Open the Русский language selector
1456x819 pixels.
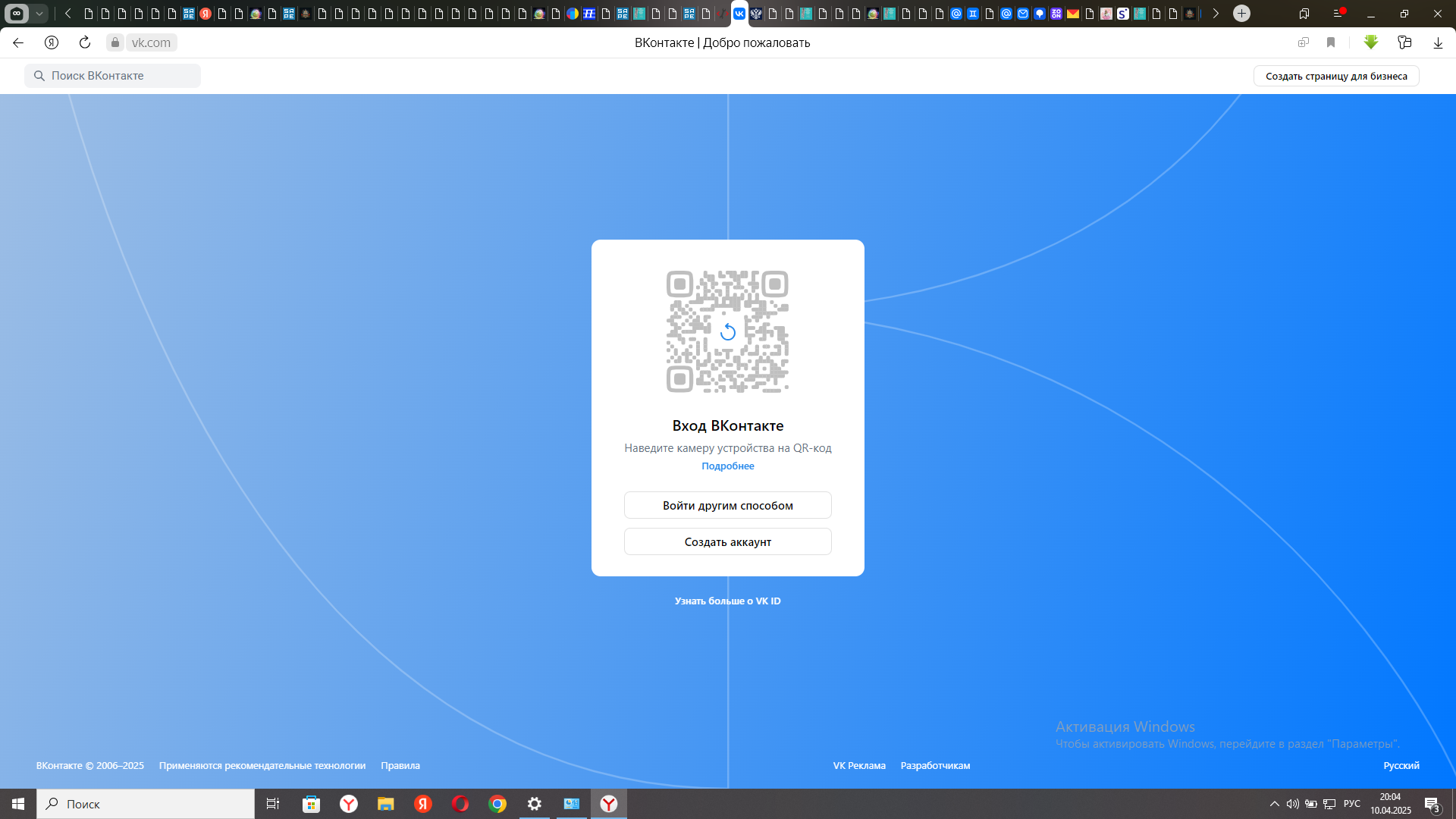pos(1401,765)
